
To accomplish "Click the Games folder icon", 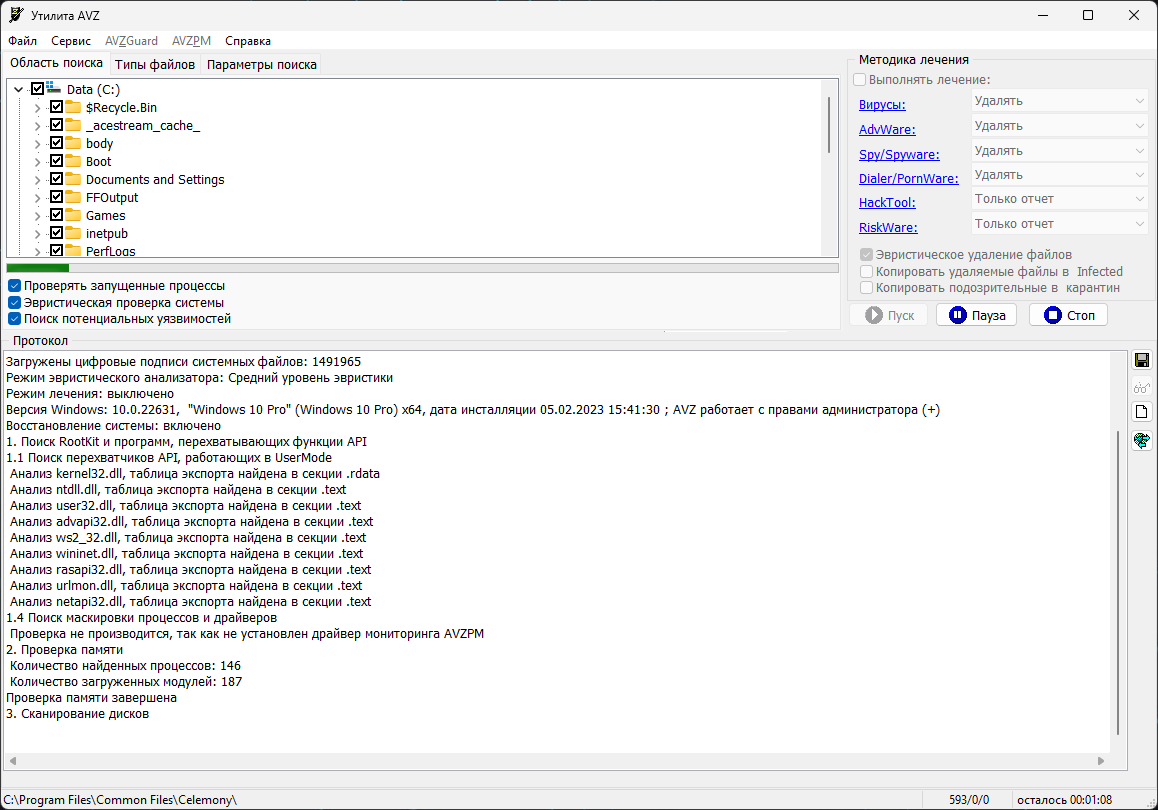I will click(73, 215).
